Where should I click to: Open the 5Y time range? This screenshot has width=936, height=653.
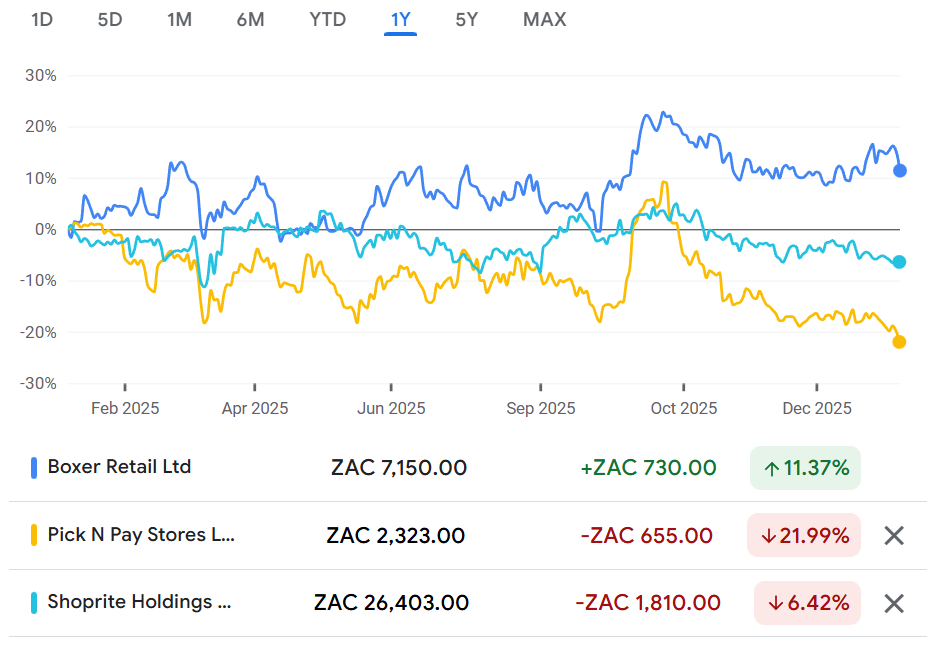466,19
